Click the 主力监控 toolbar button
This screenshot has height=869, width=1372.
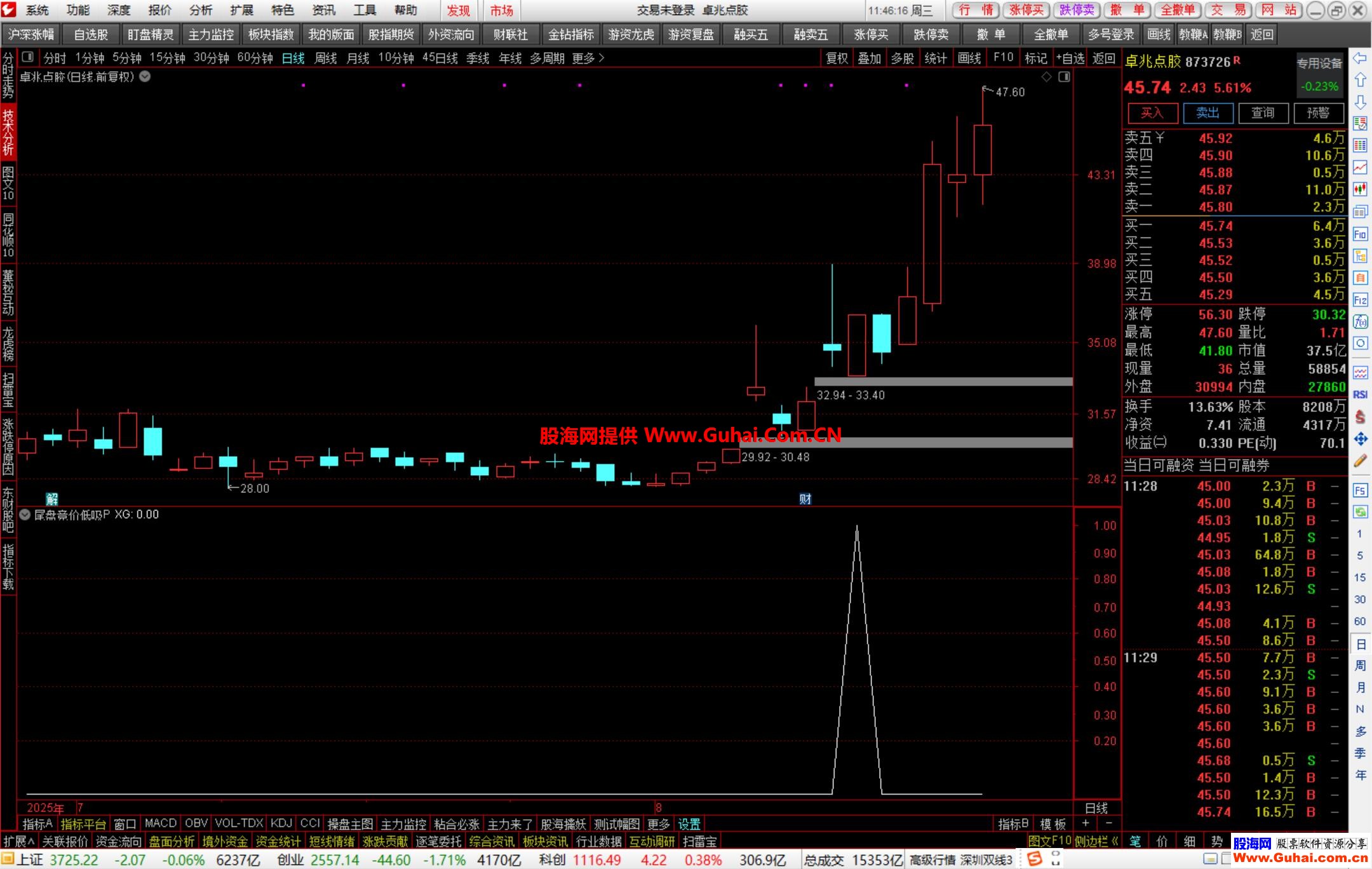[211, 34]
